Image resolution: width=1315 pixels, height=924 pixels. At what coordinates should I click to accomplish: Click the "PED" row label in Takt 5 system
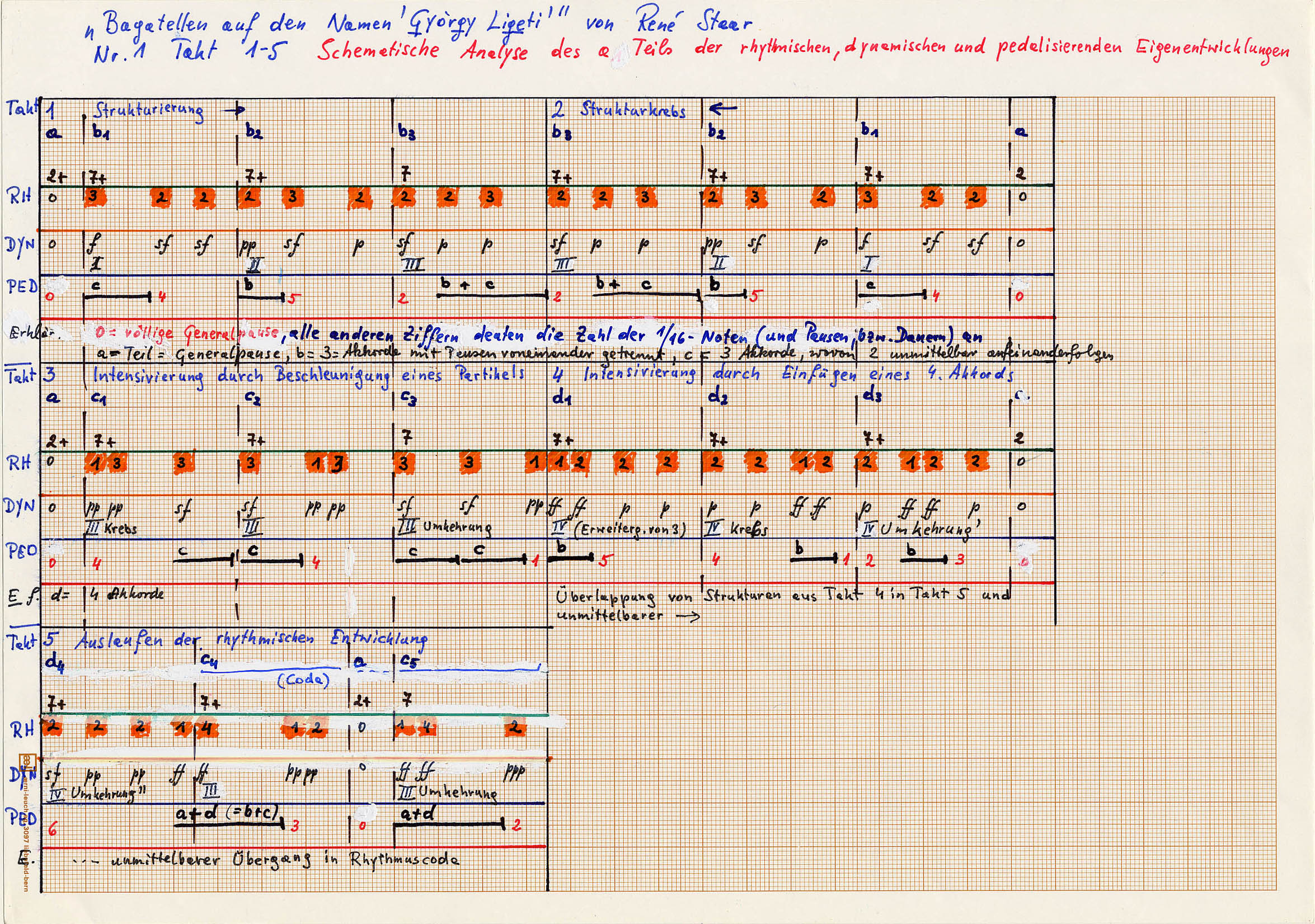pos(22,818)
